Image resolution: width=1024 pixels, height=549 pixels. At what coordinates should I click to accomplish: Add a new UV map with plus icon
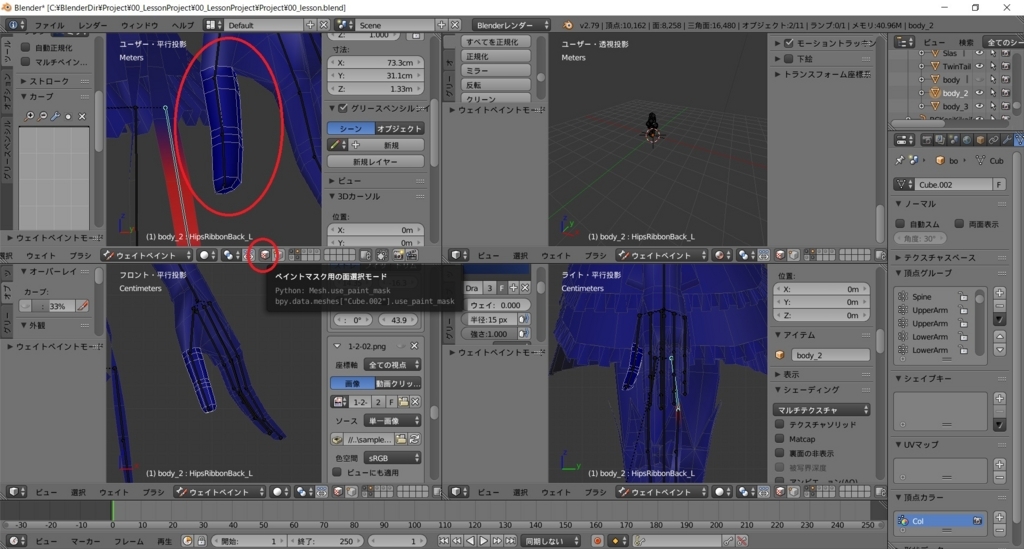pos(999,464)
